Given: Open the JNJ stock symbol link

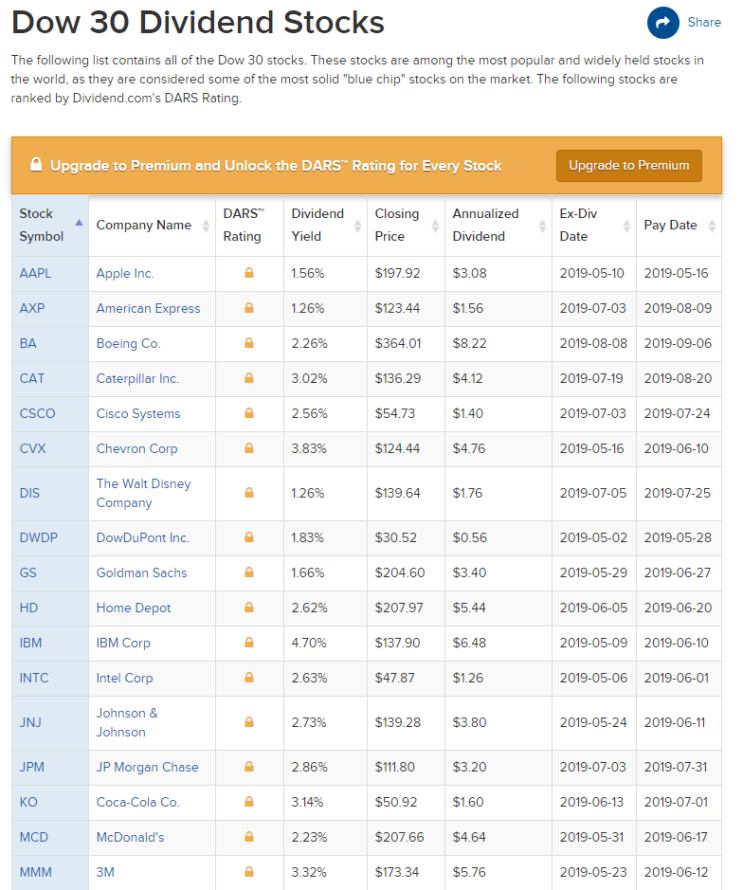Looking at the screenshot, I should point(31,722).
